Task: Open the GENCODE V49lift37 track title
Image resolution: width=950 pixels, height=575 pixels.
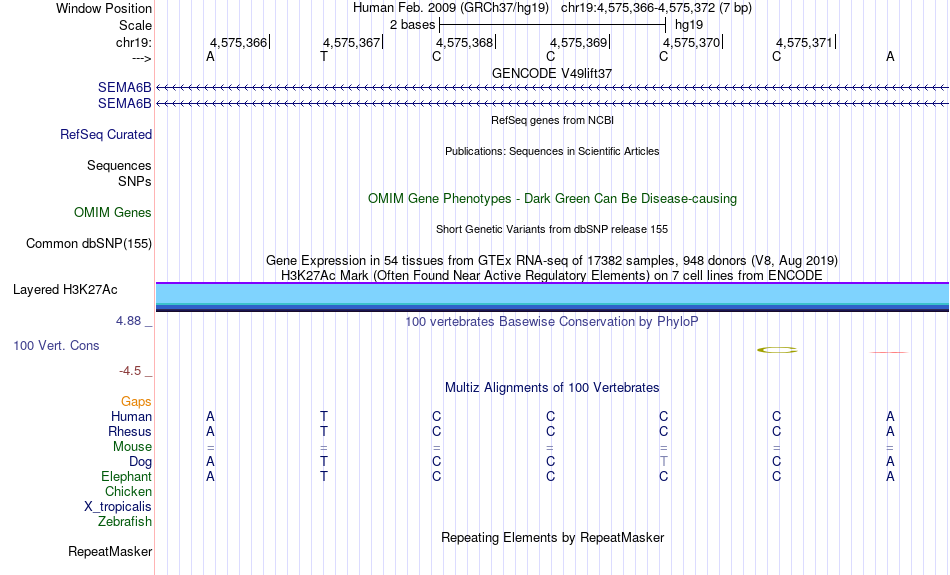Action: click(x=552, y=73)
